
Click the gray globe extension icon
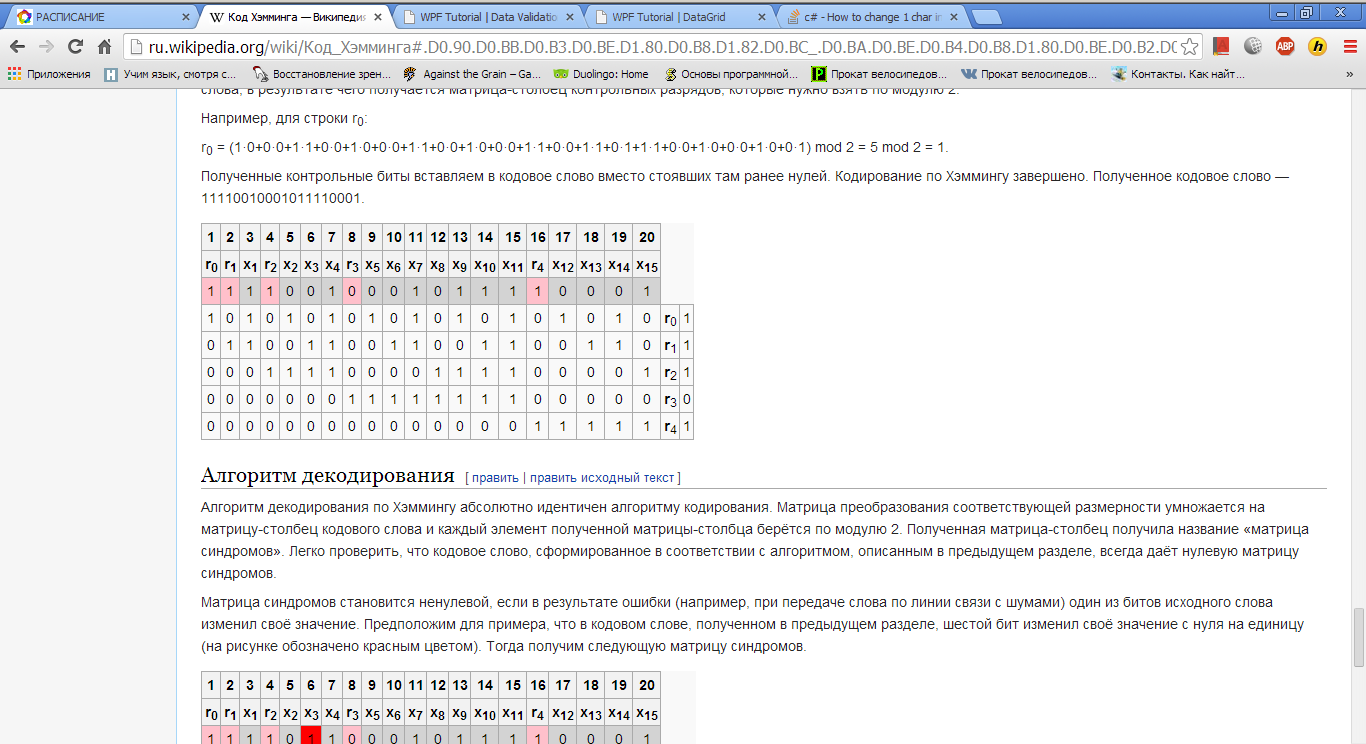click(1253, 46)
